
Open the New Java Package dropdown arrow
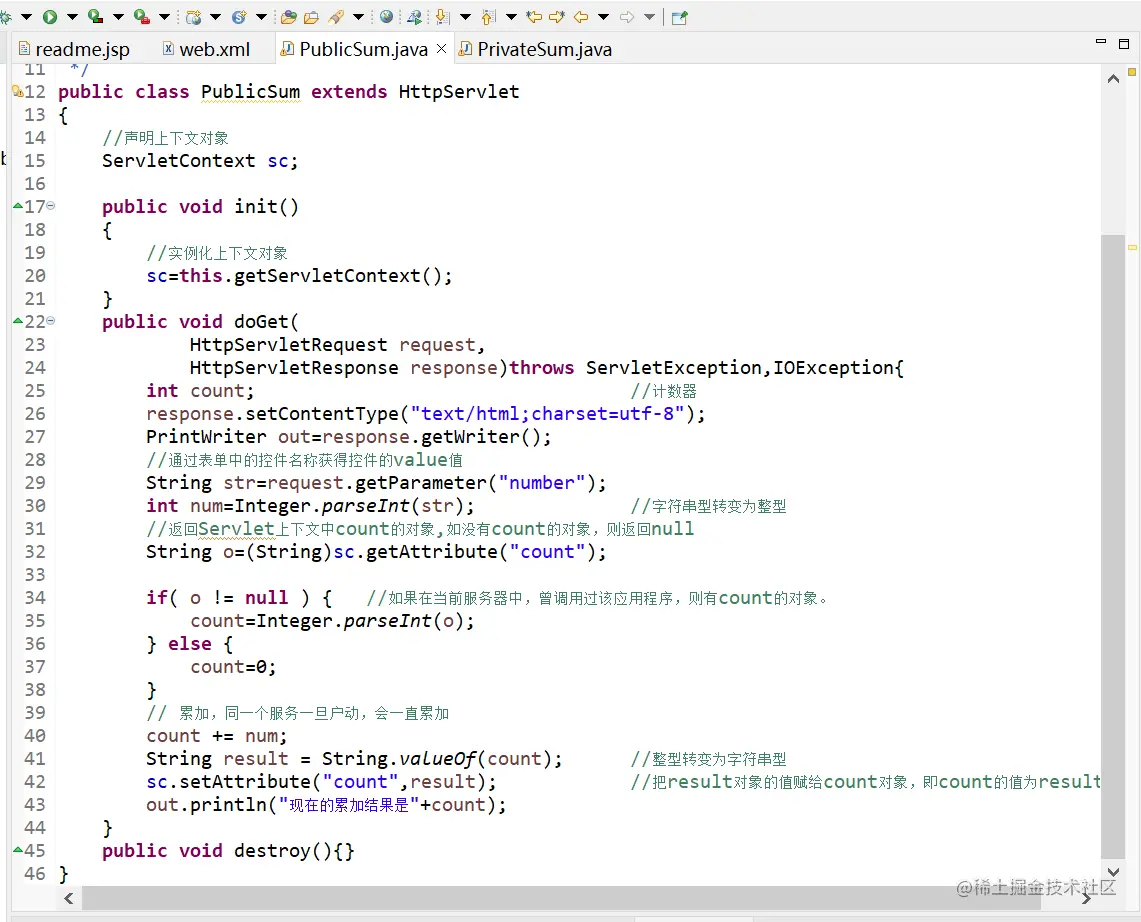click(215, 17)
